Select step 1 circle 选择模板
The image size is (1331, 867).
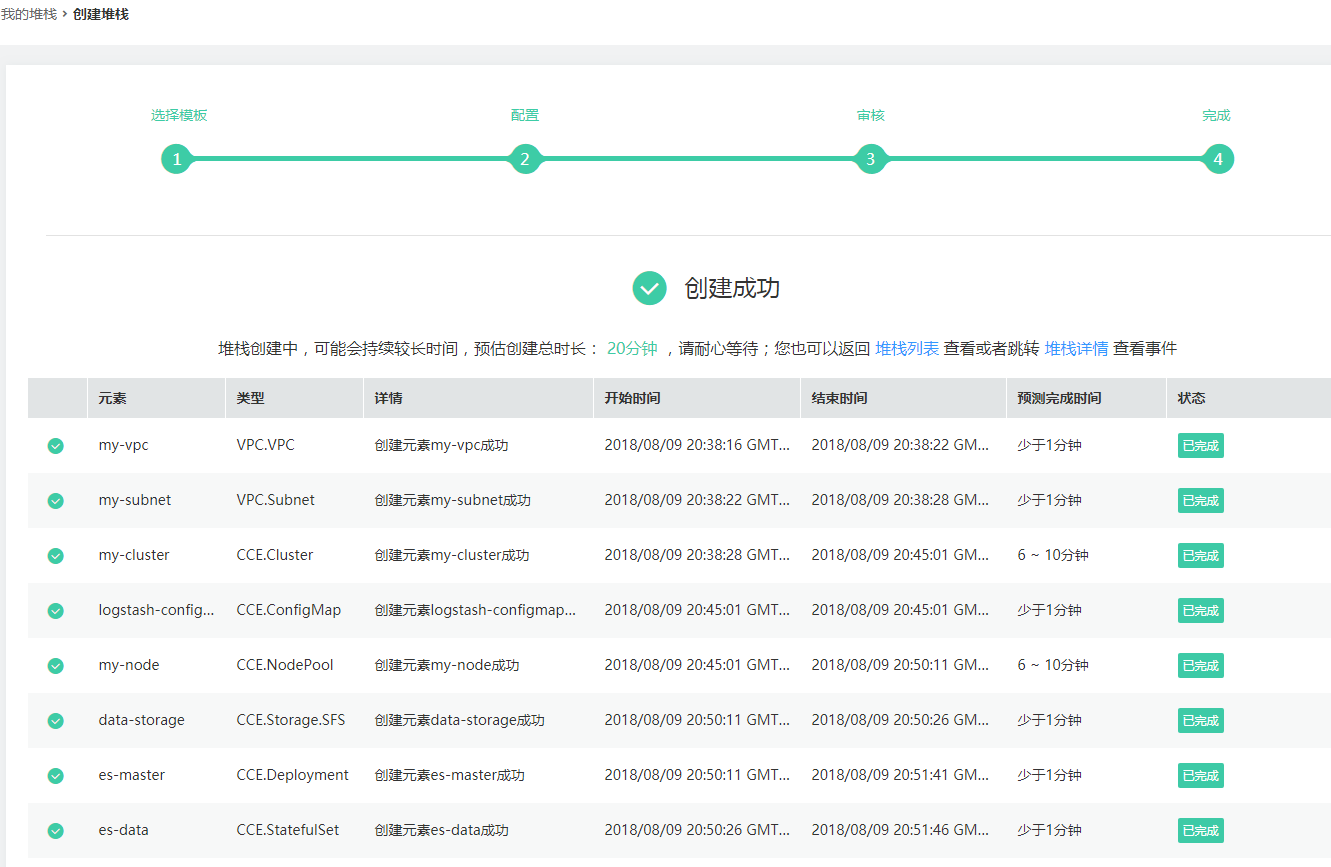pyautogui.click(x=176, y=159)
